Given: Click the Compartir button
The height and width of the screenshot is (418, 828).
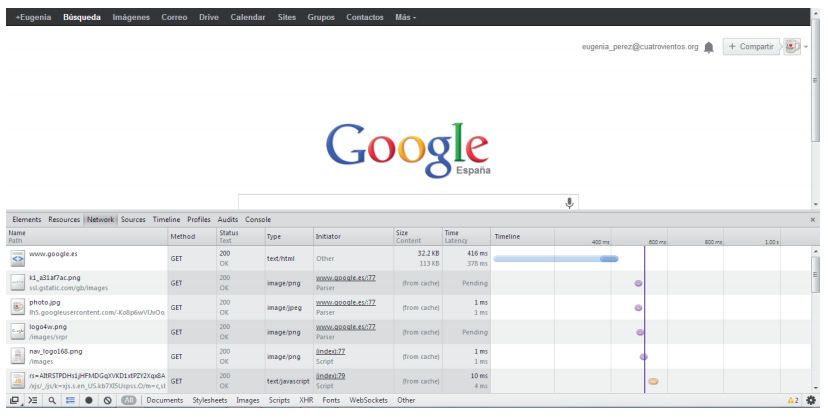Looking at the screenshot, I should tap(751, 46).
